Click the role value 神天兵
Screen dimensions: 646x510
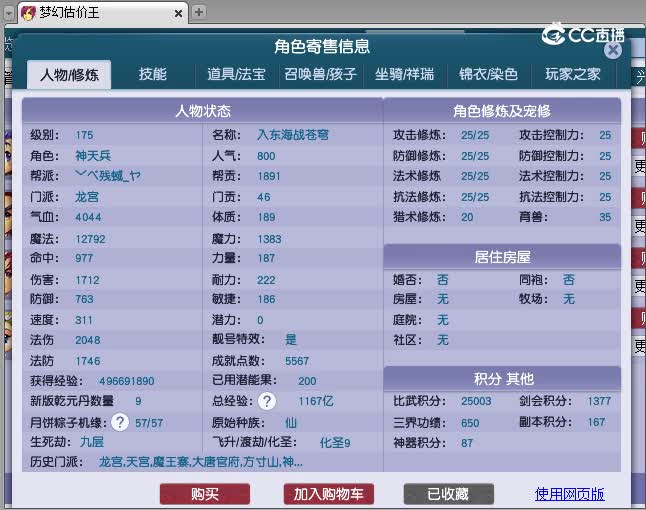tap(93, 156)
